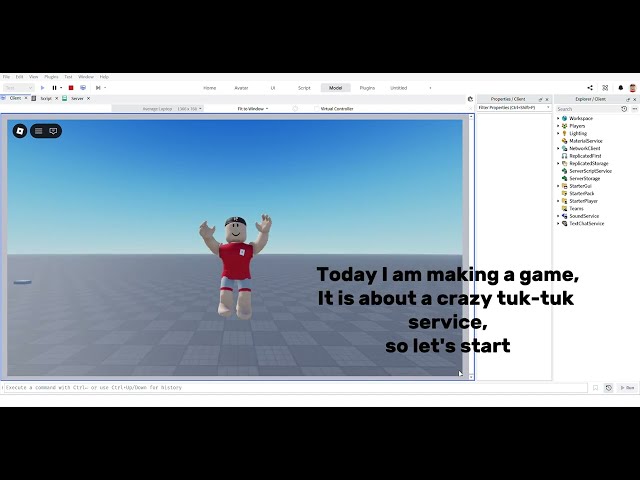Select the Script document tab
Screen dimensions: 640x480
point(46,98)
